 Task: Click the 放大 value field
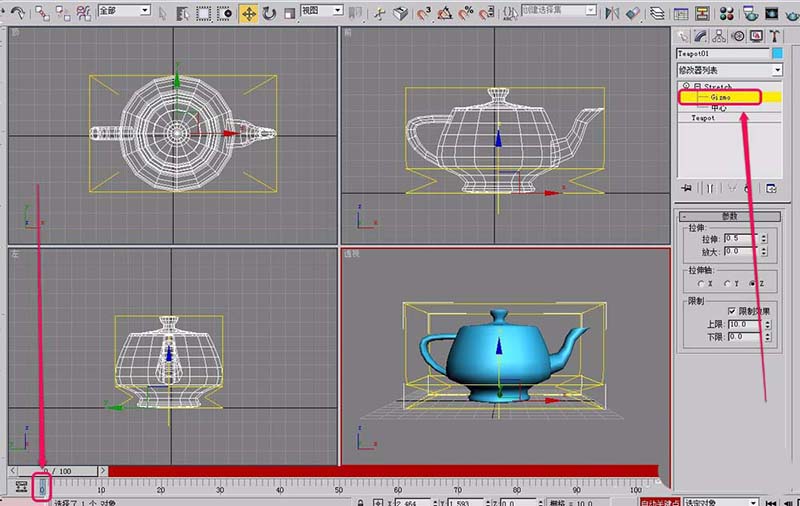tap(741, 251)
